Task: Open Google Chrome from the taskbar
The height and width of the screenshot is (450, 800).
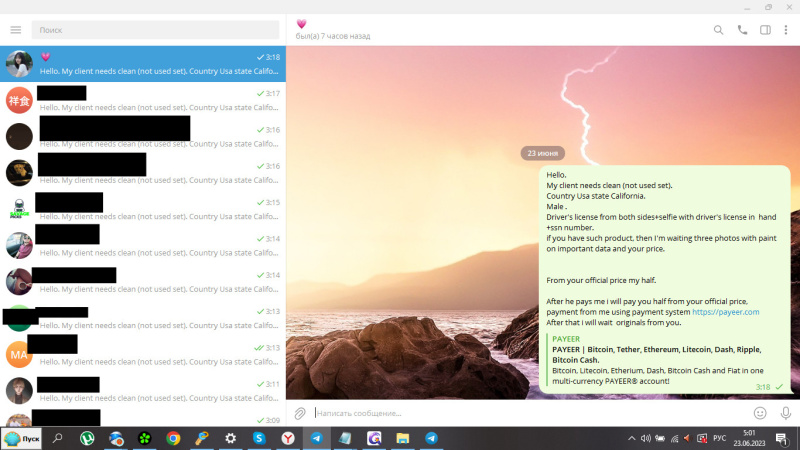Action: [x=173, y=438]
